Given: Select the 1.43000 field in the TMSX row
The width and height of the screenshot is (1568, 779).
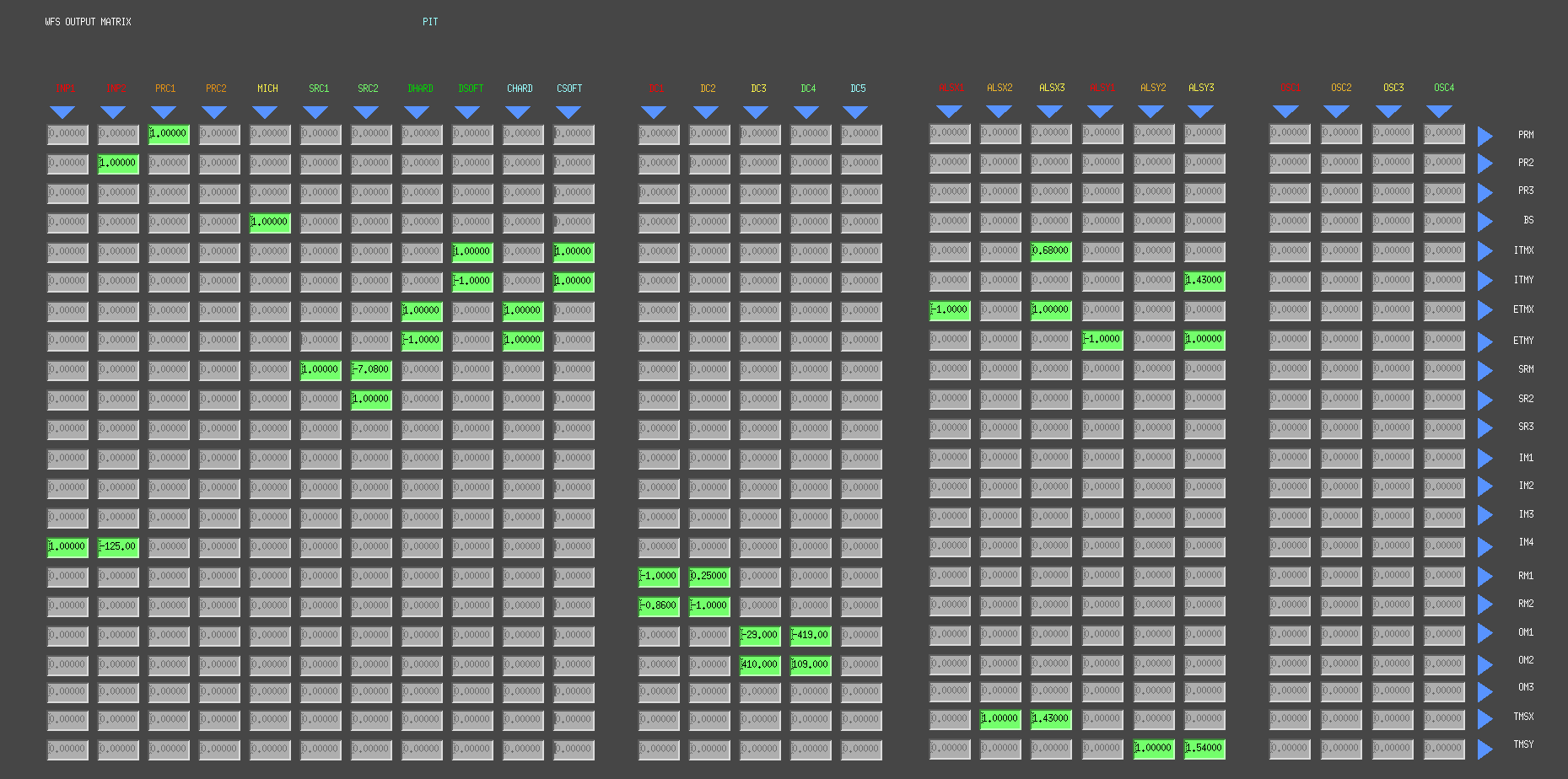Looking at the screenshot, I should [1051, 719].
